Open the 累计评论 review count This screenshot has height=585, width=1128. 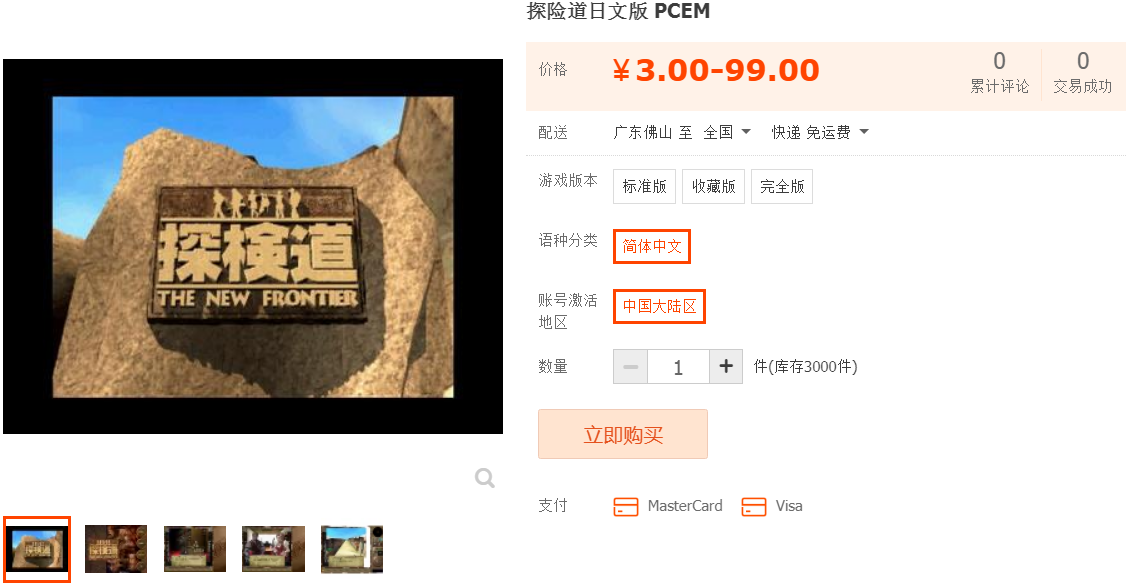click(999, 72)
